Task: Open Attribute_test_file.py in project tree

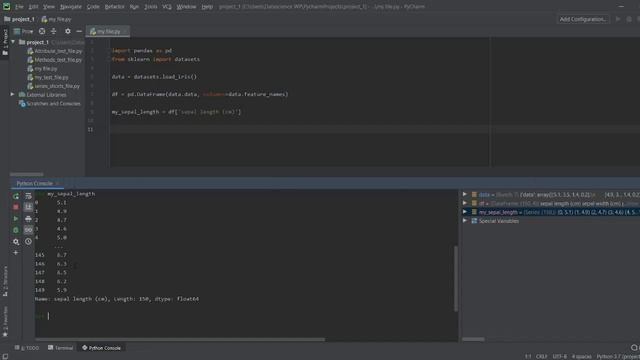Action: pyautogui.click(x=54, y=51)
